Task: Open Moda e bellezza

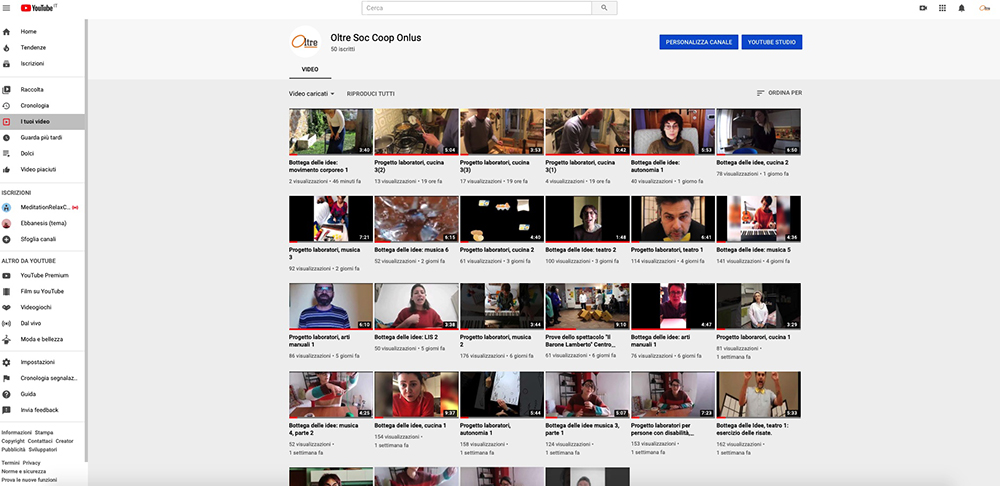Action: coord(42,339)
